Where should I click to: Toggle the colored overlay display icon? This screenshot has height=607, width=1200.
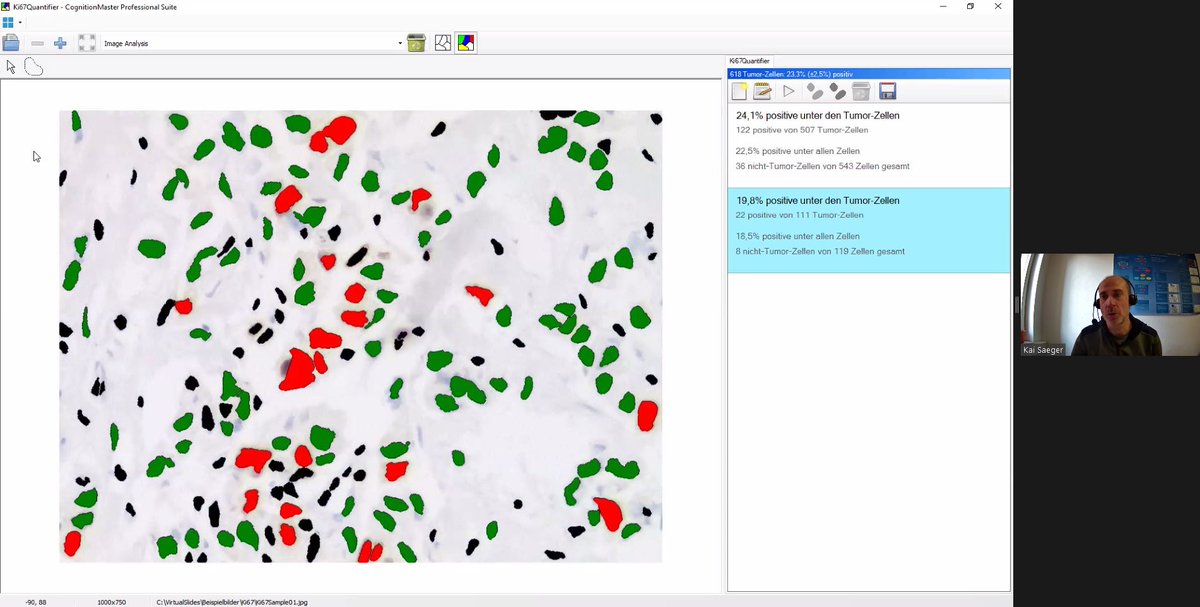465,43
